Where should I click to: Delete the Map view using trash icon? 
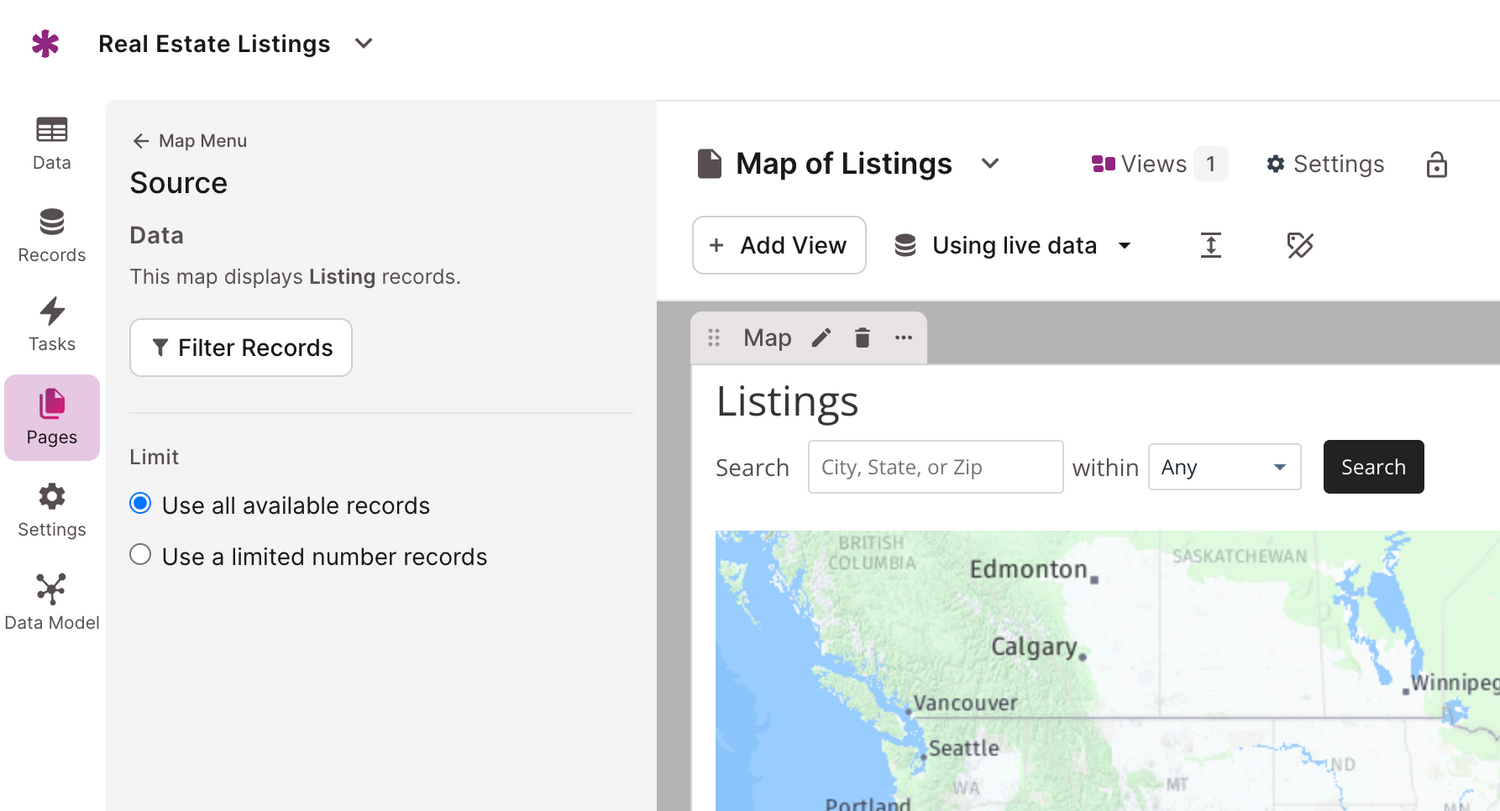[x=862, y=338]
